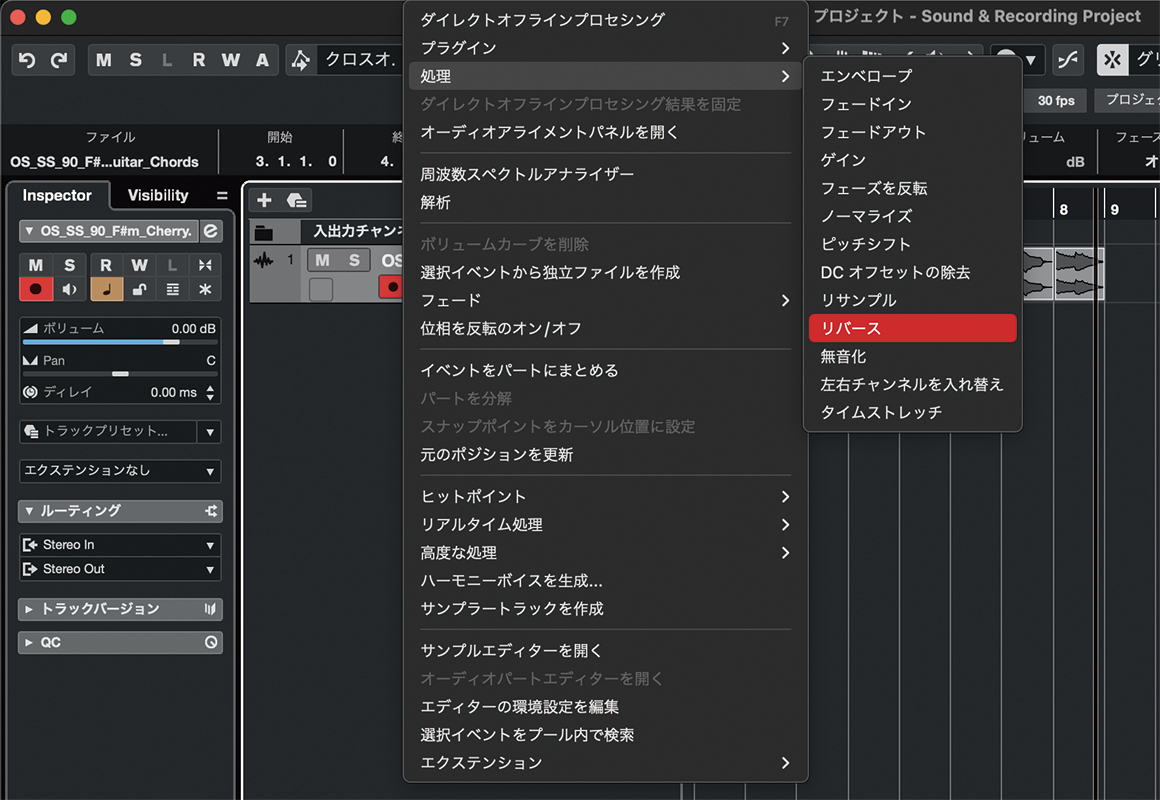Click the auto-scroll icon beside クロスオ
Viewport: 1160px width, 800px height.
tap(300, 60)
